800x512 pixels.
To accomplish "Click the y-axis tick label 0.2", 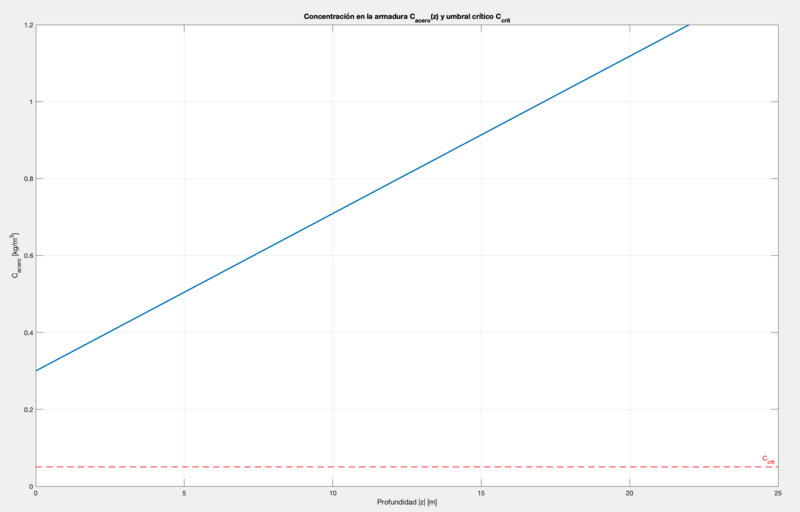I will coord(25,410).
